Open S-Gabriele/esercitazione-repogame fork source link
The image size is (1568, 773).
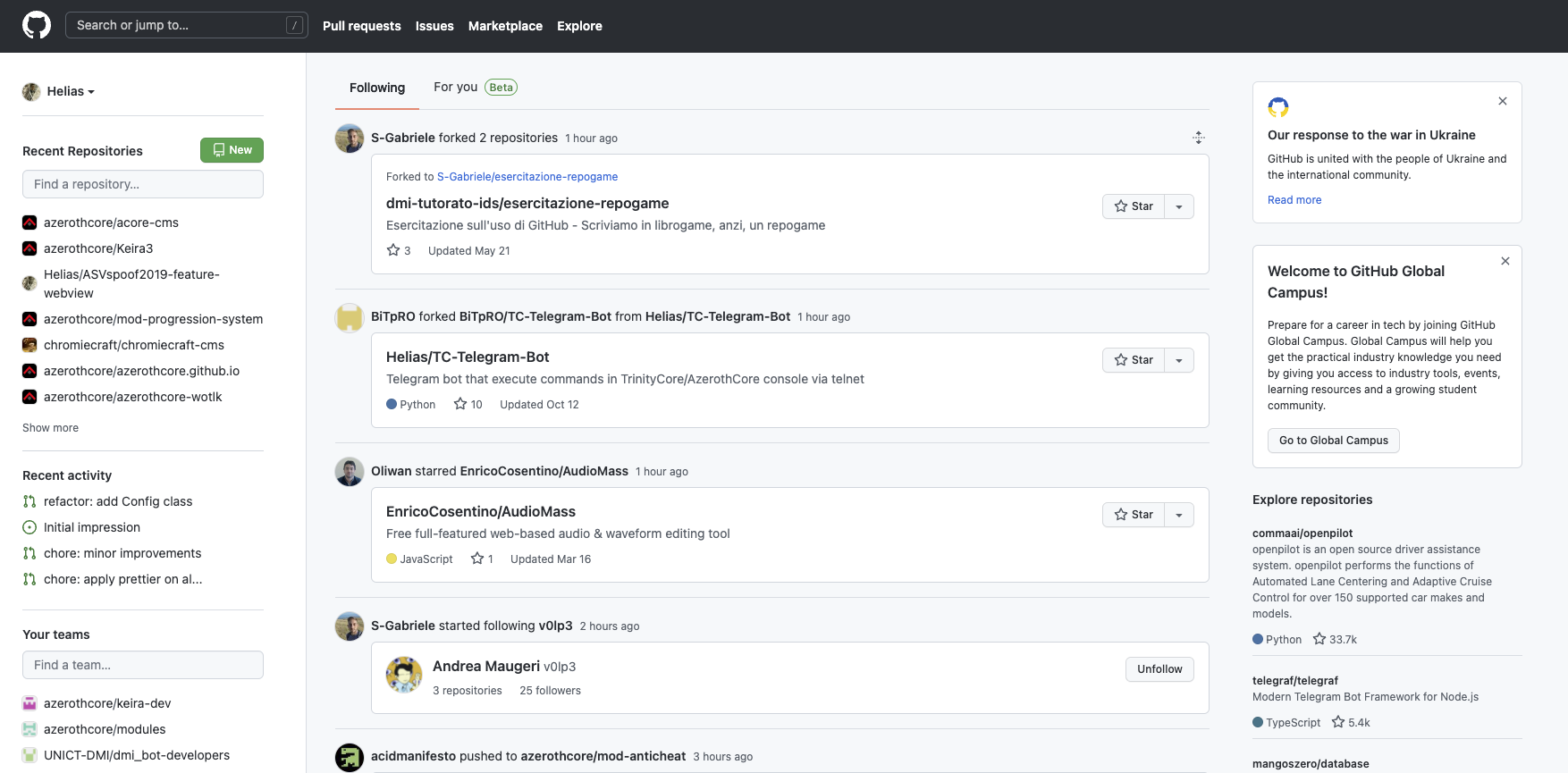[527, 177]
